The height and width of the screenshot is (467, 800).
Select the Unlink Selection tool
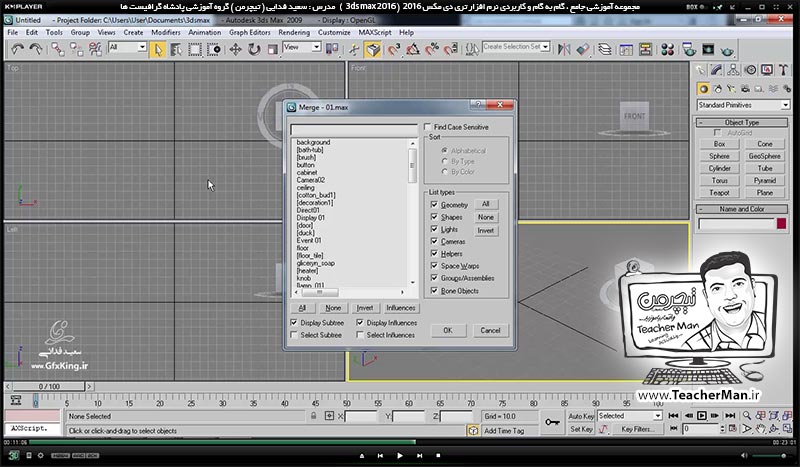[x=77, y=49]
